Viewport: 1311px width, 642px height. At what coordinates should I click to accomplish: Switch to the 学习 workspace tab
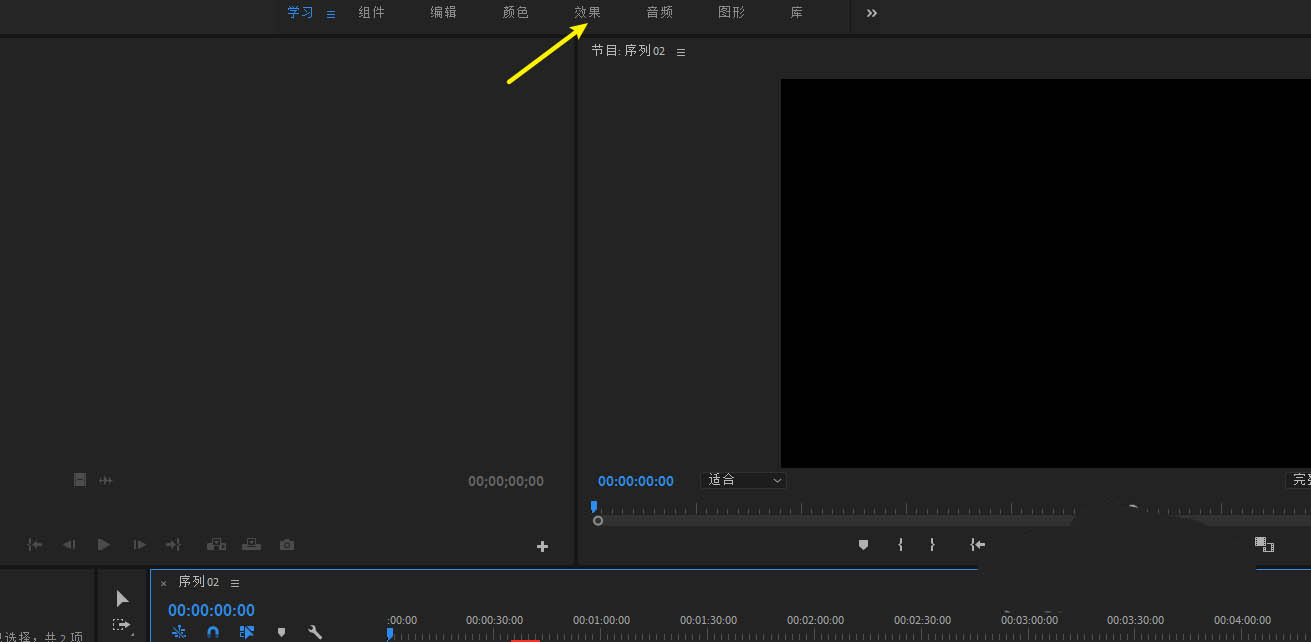[x=300, y=13]
